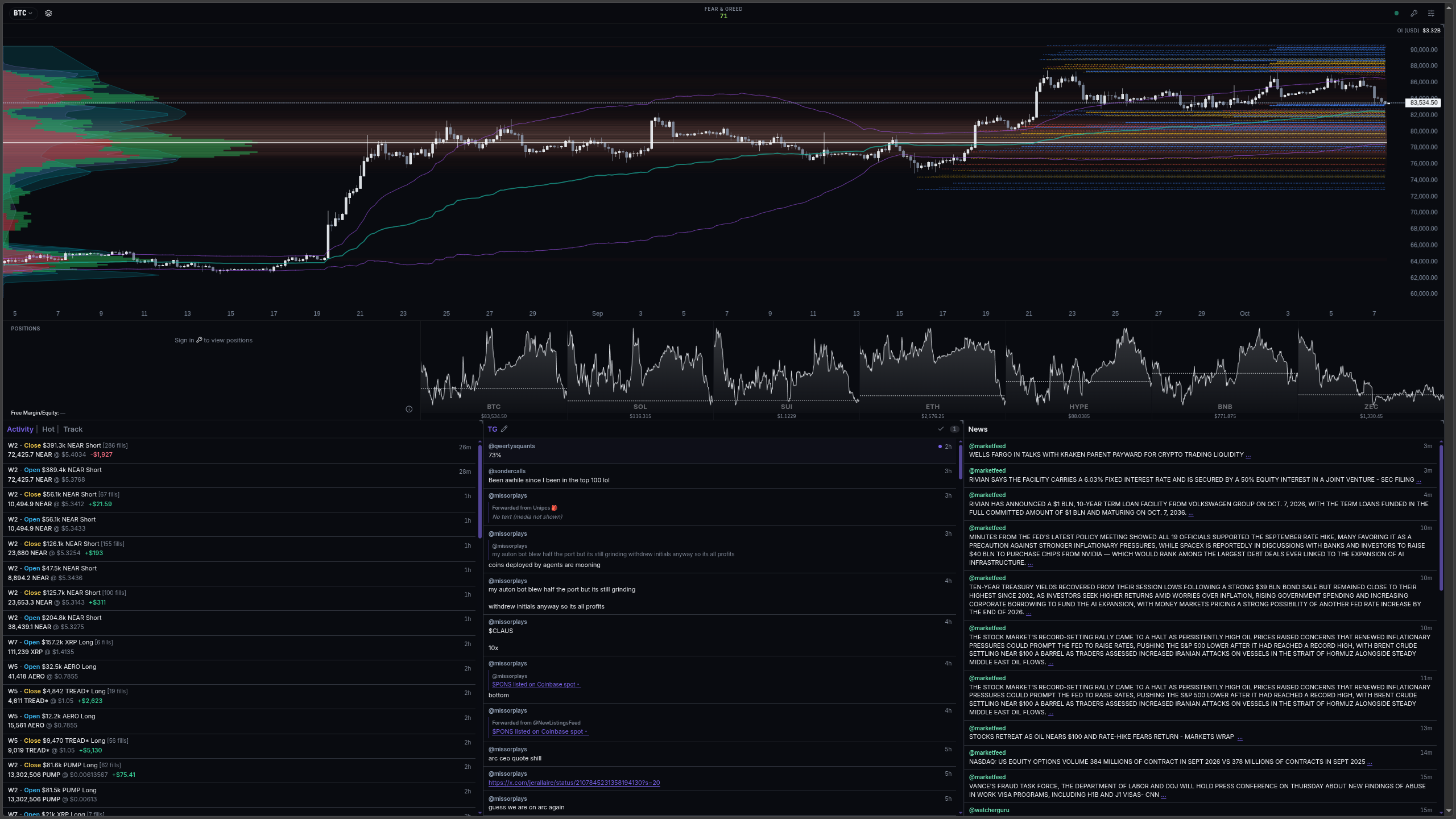The width and height of the screenshot is (1456, 819).
Task: Select the HYPE mini sparkline chart
Action: pyautogui.click(x=1078, y=371)
